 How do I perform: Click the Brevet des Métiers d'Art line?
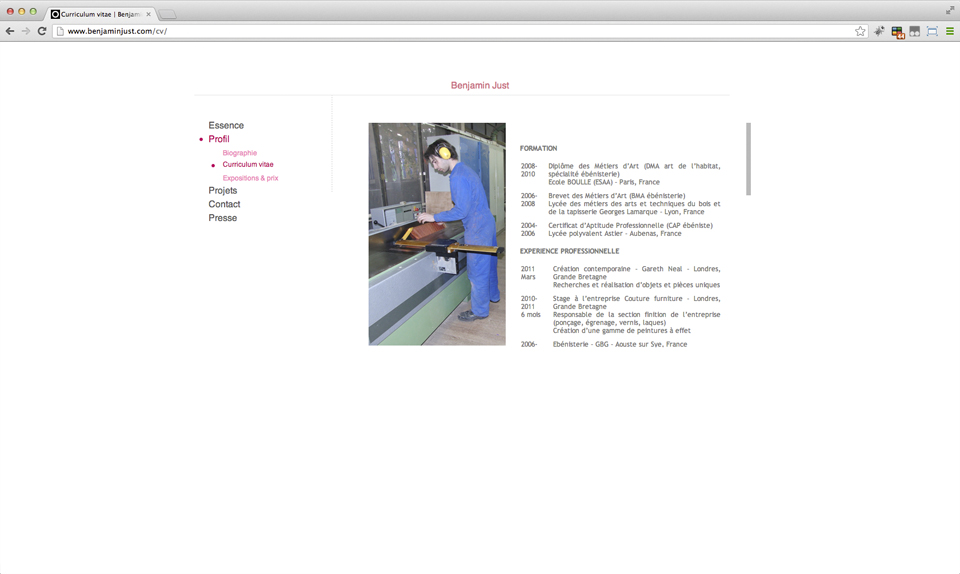pyautogui.click(x=617, y=196)
